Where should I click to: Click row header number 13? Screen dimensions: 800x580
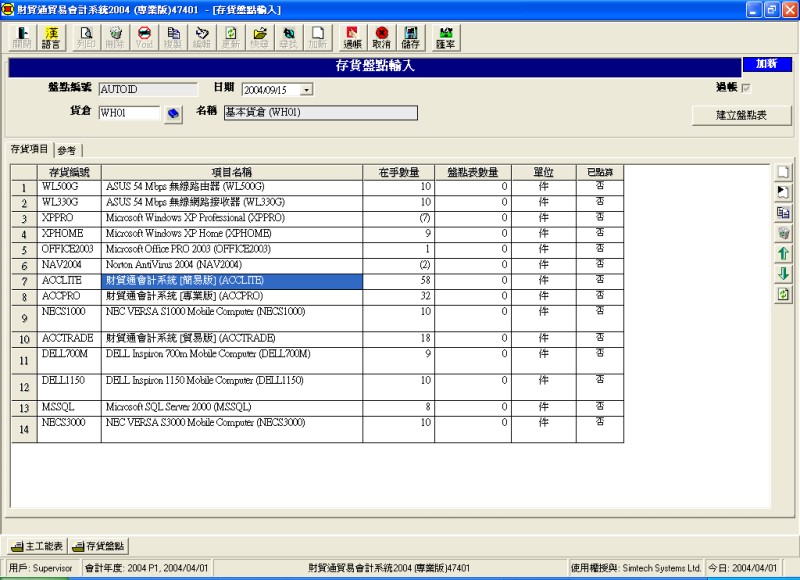[x=24, y=408]
